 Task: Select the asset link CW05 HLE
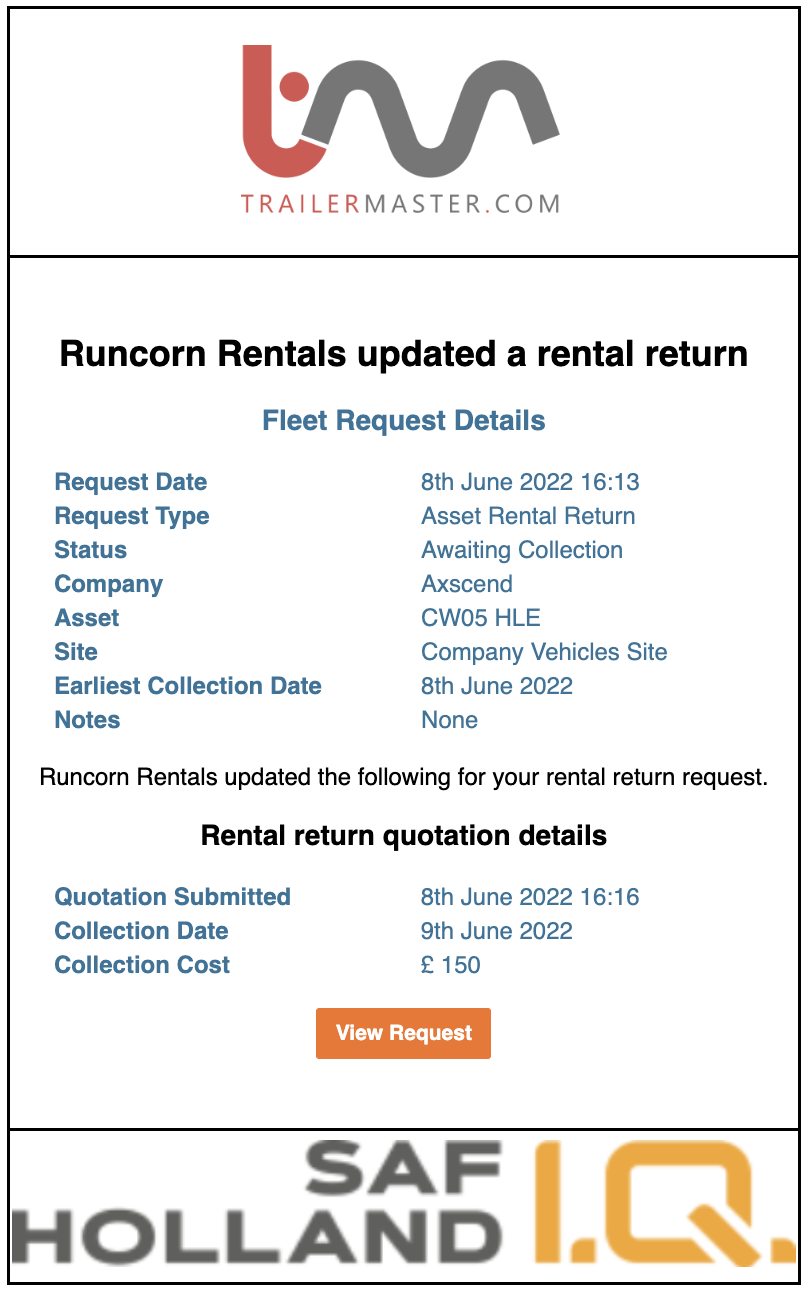[x=480, y=617]
